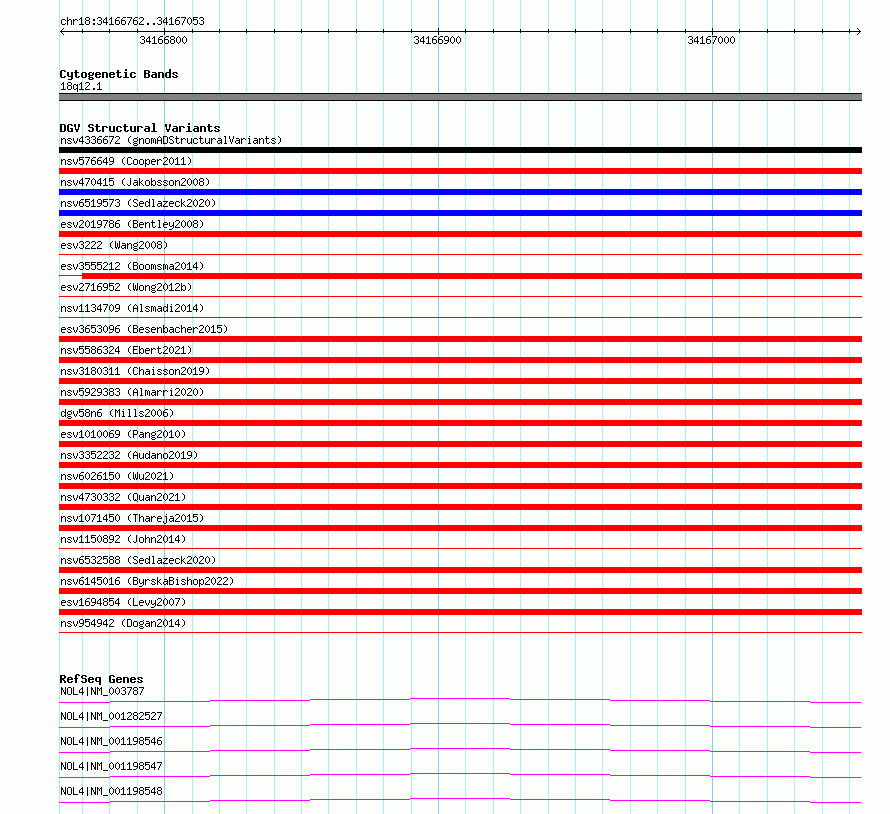Open the NOL4|NM_001198546 transcript label
The width and height of the screenshot is (890, 814).
[111, 741]
